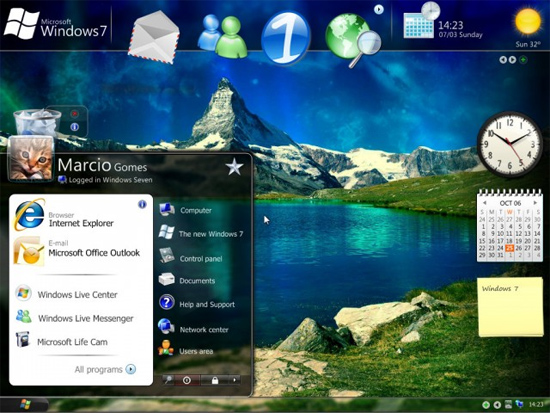Expand the shutdown options arrow in start menu
The width and height of the screenshot is (550, 413).
coord(234,380)
